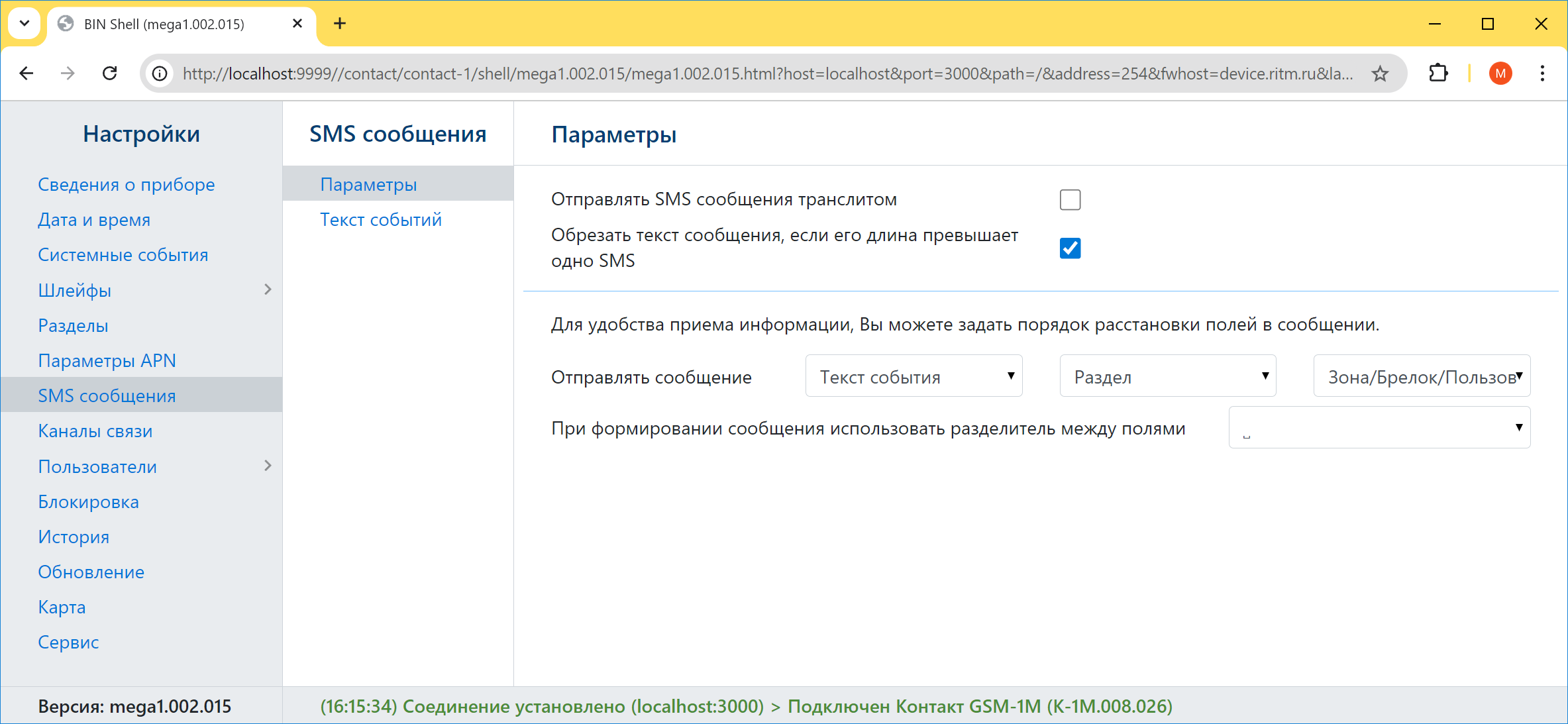Click the site info icon in address bar
The height and width of the screenshot is (724, 1568).
pyautogui.click(x=160, y=73)
